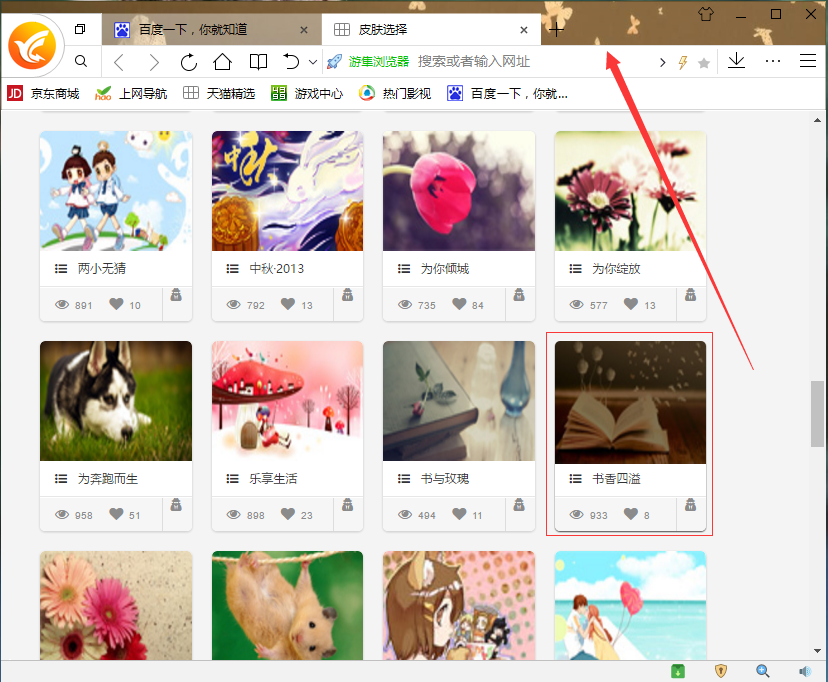Image resolution: width=828 pixels, height=682 pixels.
Task: Open the 游戏中心 bookmark
Action: point(307,94)
